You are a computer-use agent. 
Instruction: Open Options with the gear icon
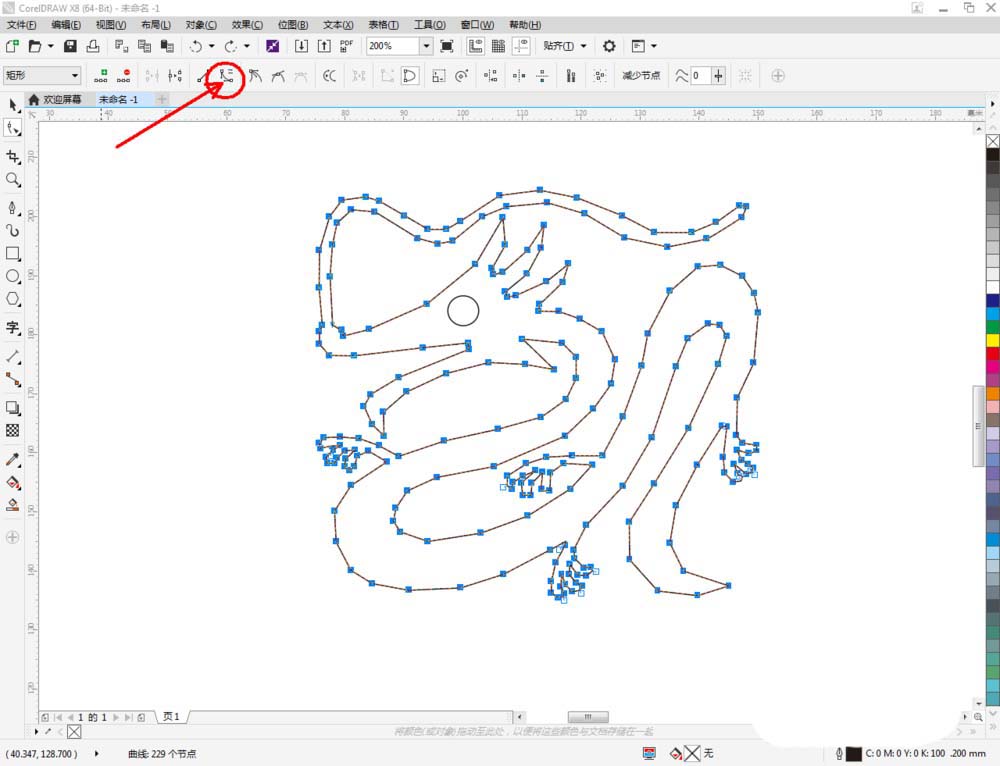pos(609,46)
